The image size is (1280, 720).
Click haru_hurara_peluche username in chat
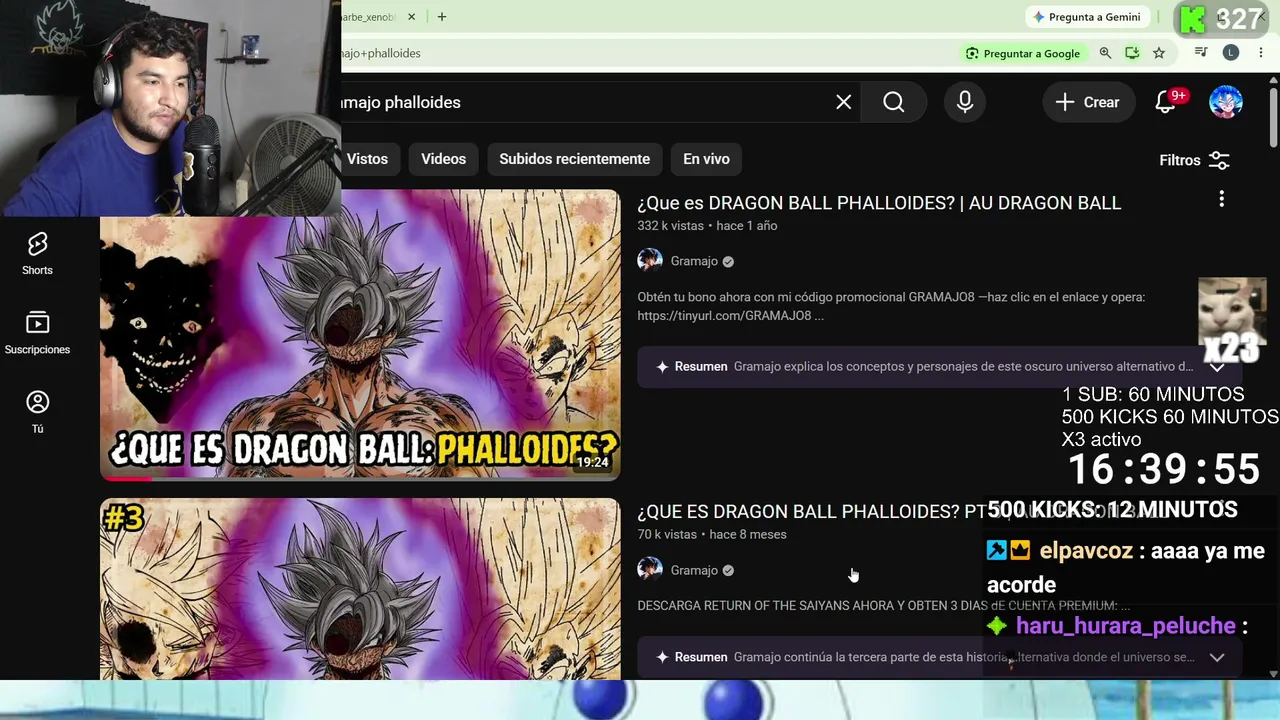1125,626
